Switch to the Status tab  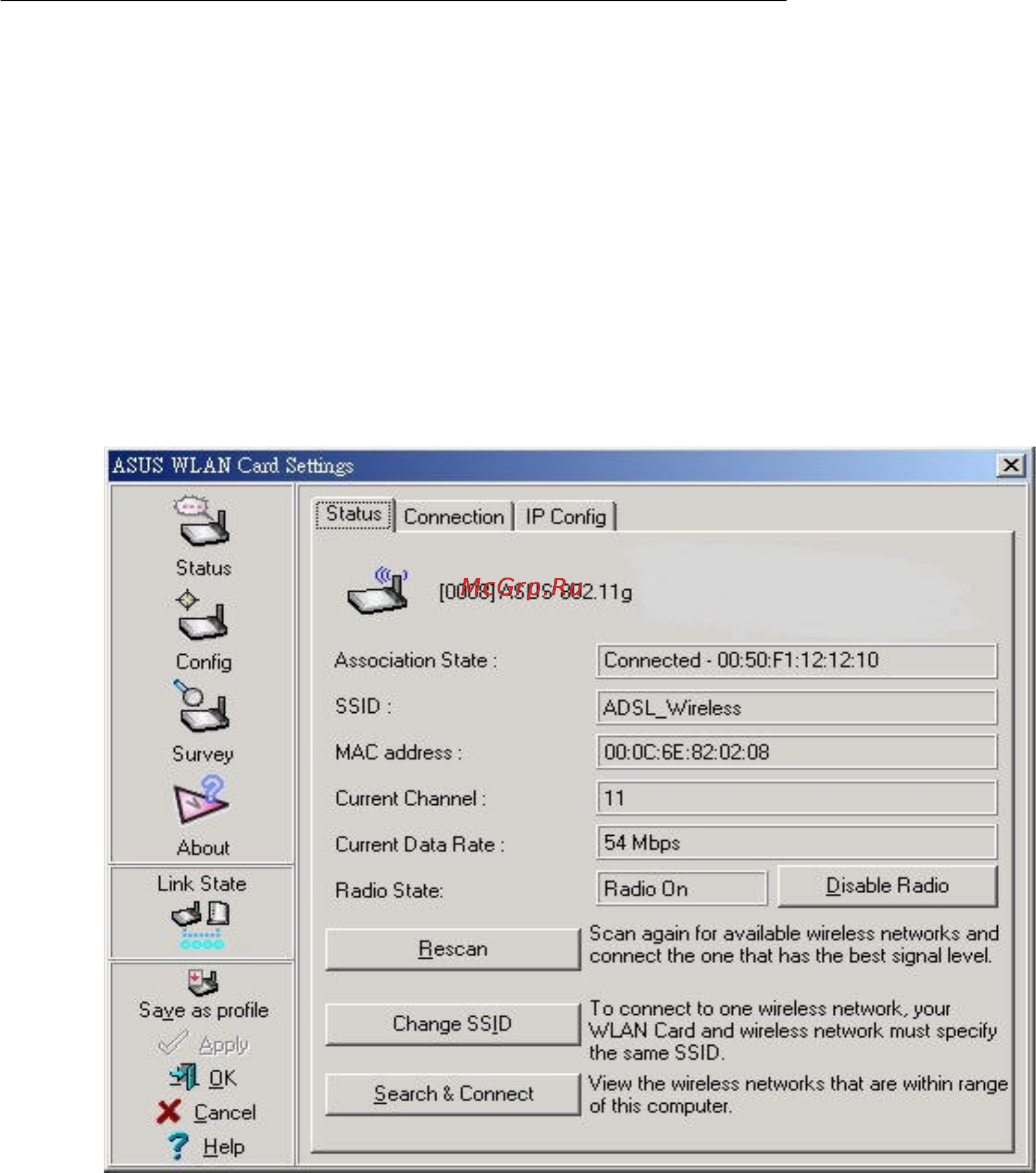(x=354, y=514)
